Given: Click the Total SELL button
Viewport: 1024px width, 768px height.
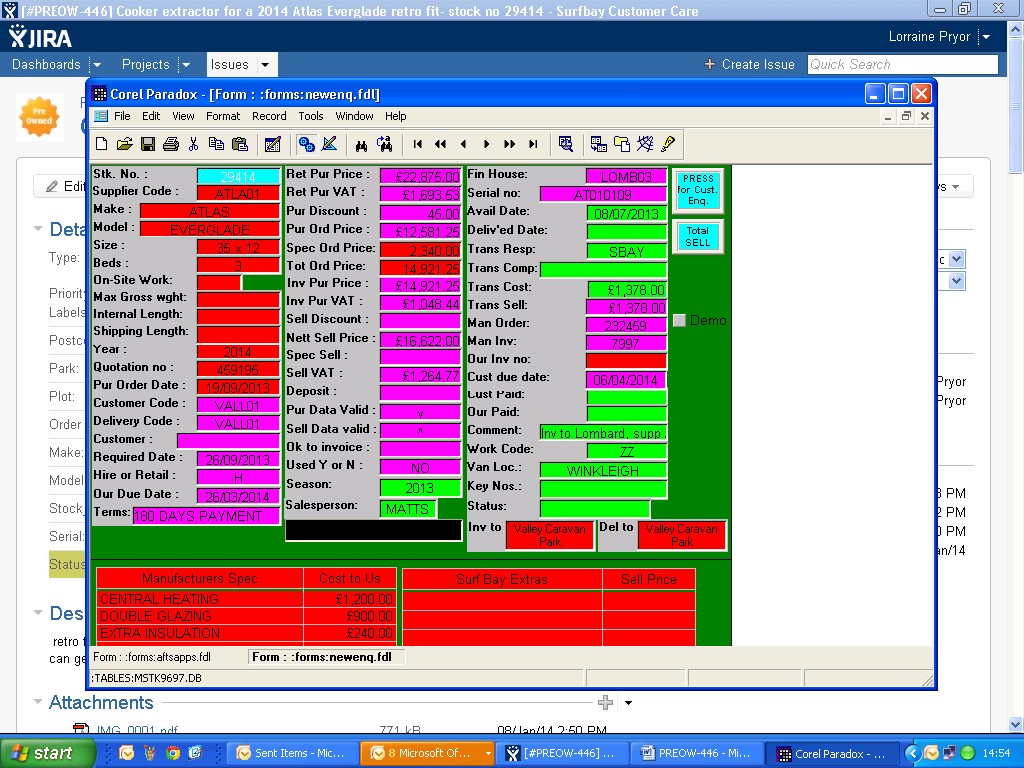Looking at the screenshot, I should tap(697, 237).
